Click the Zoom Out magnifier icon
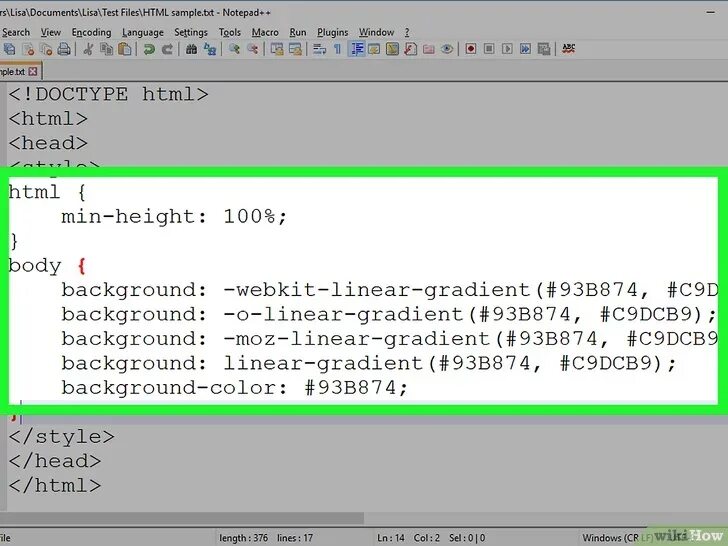This screenshot has width=728, height=546. point(253,49)
